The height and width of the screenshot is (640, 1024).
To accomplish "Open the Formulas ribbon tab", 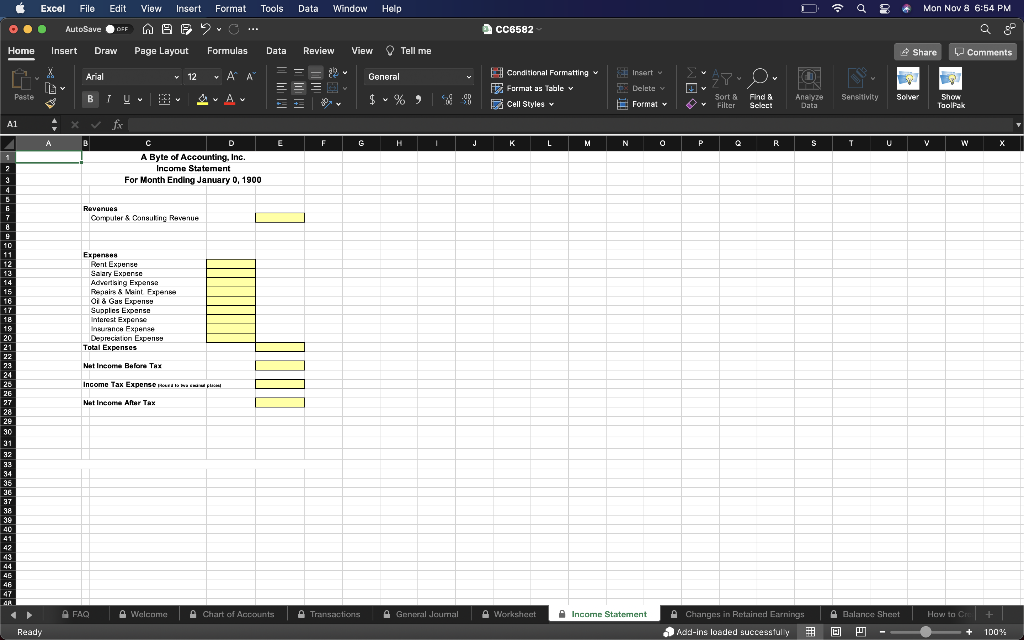I will 227,51.
